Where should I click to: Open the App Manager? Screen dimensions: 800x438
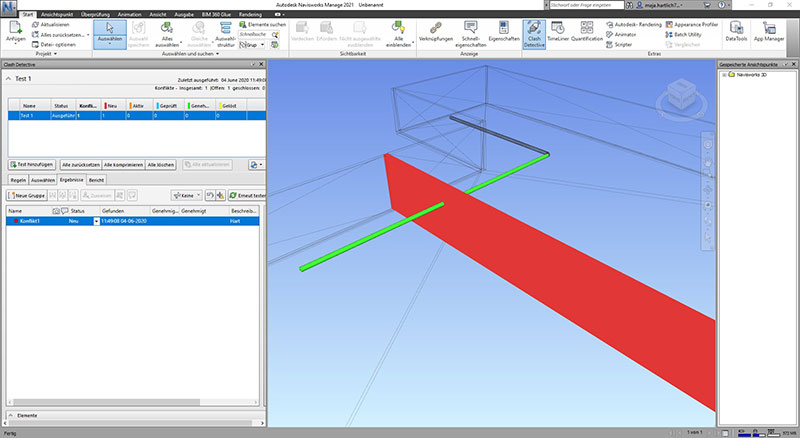(x=768, y=31)
